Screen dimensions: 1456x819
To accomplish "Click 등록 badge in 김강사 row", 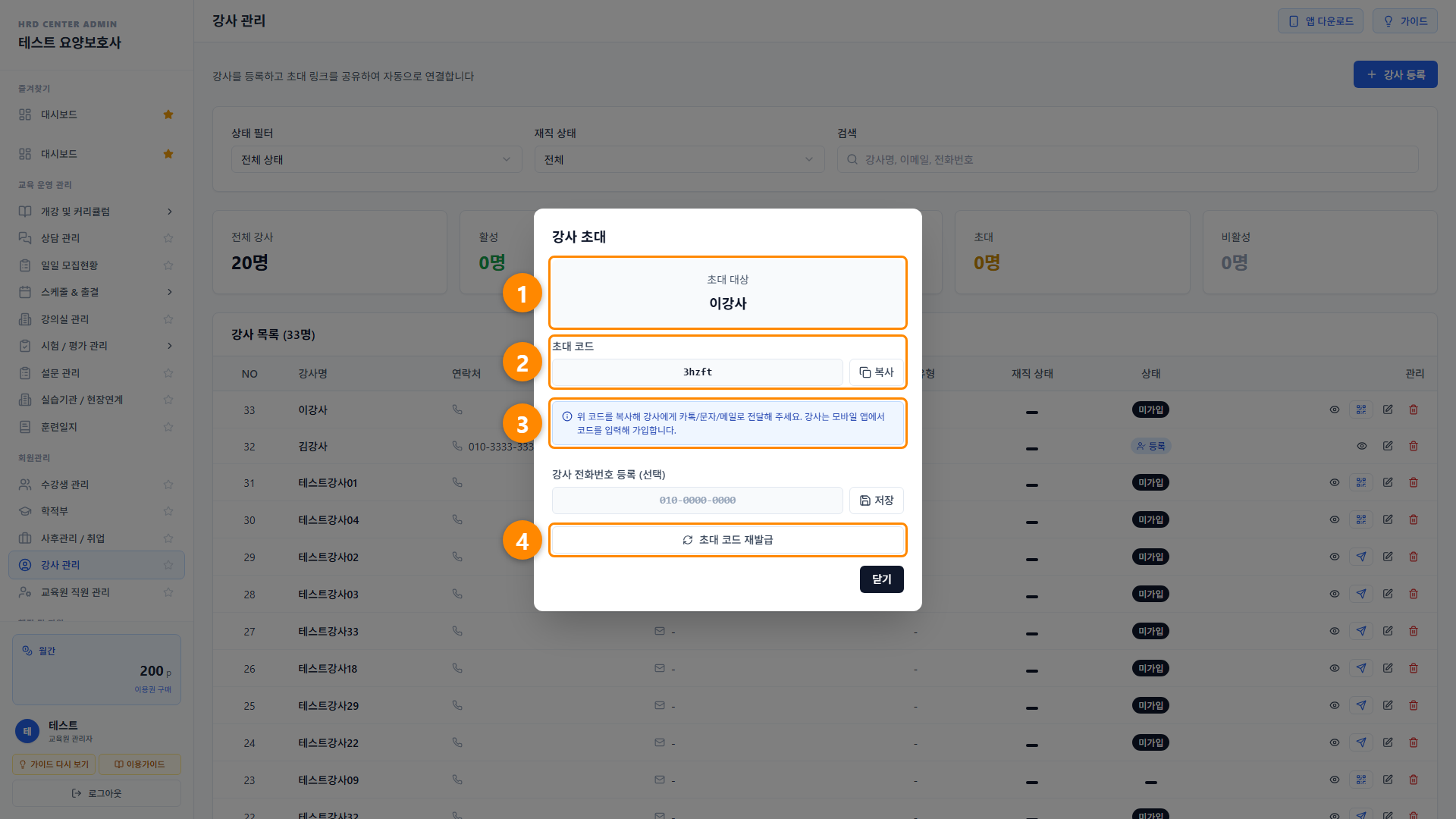I will [x=1150, y=446].
